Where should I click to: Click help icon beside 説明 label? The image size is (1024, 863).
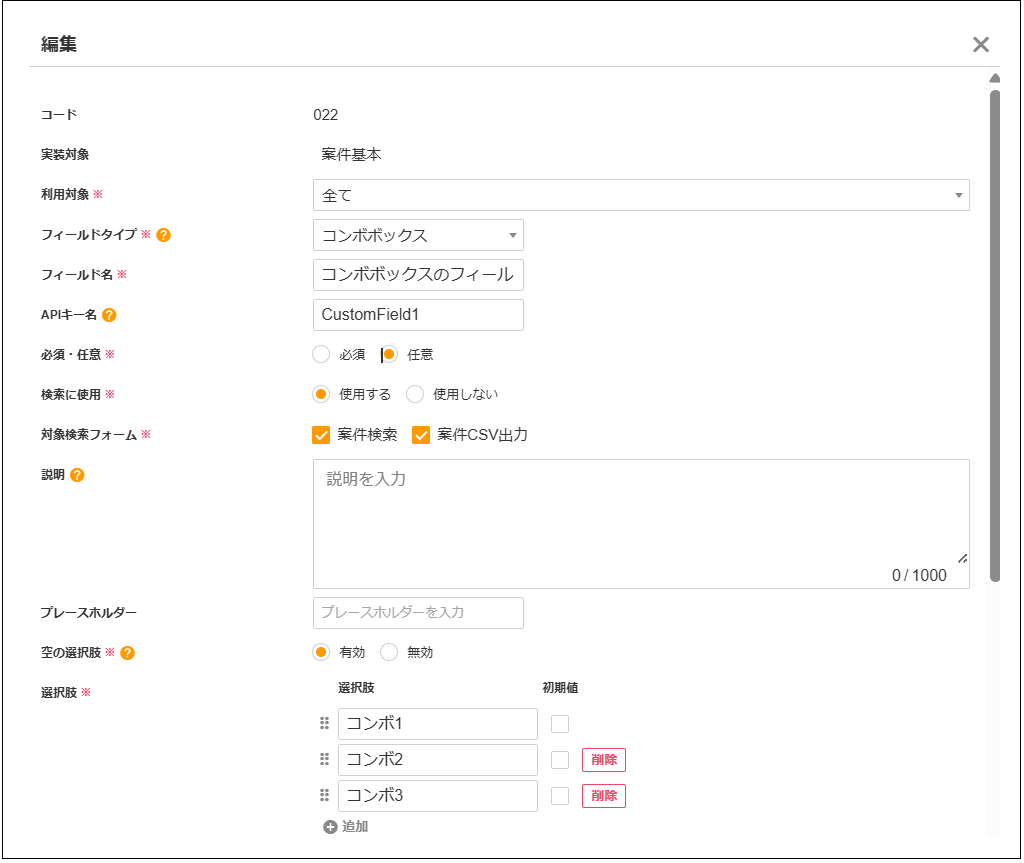coord(77,475)
